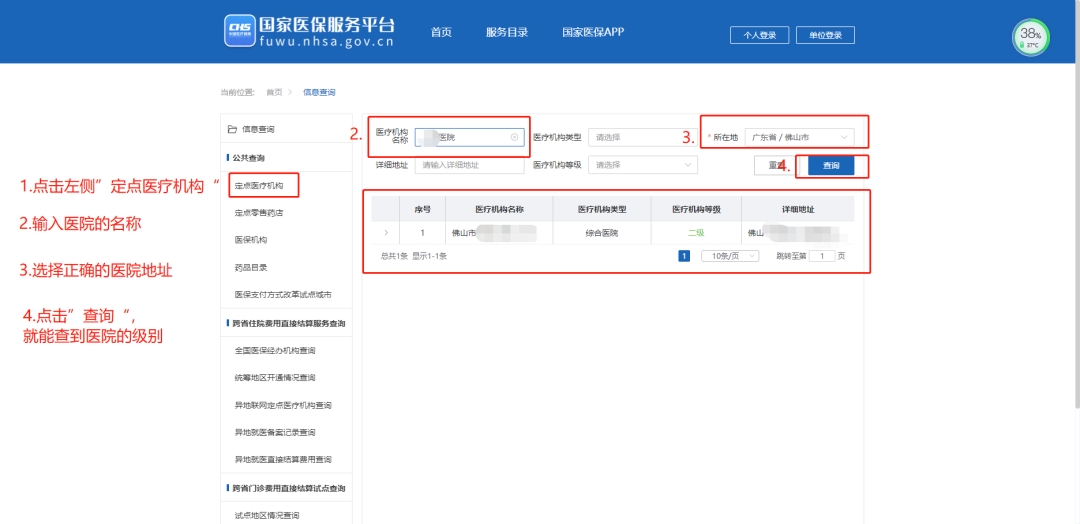Open the 医疗机构类型 dropdown
This screenshot has width=1080, height=524.
[643, 137]
